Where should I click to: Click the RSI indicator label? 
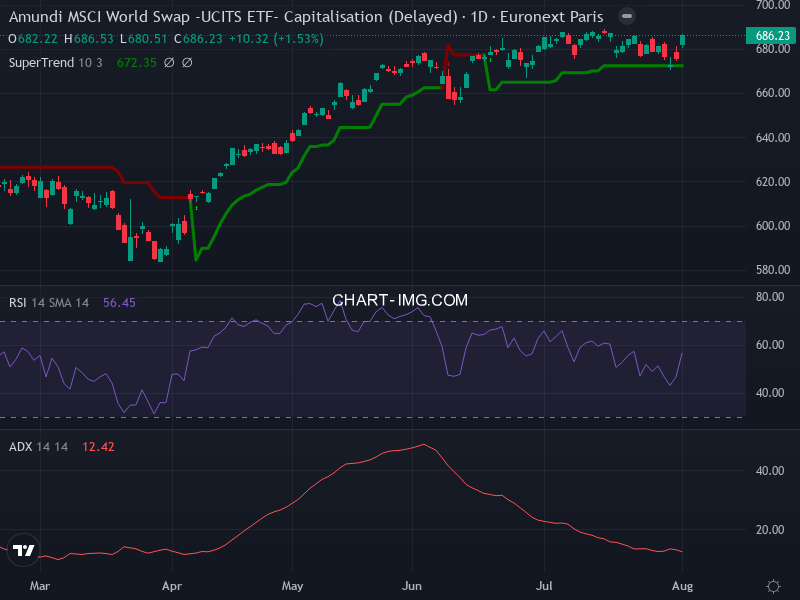click(x=17, y=303)
